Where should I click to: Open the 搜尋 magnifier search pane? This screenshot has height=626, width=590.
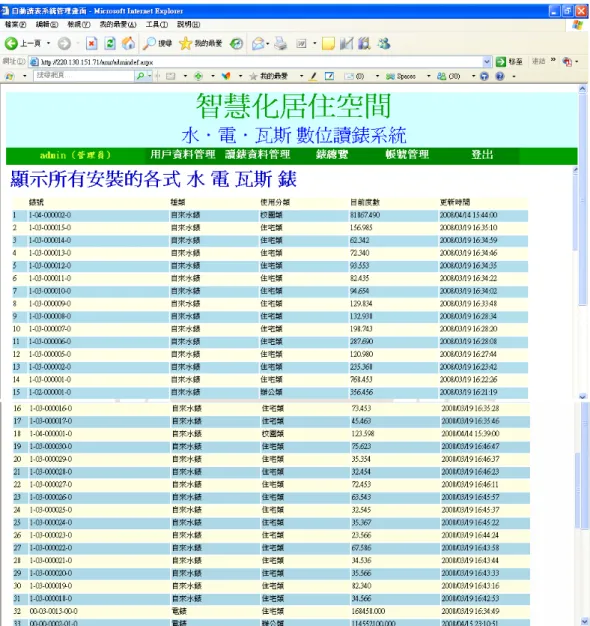(x=157, y=44)
